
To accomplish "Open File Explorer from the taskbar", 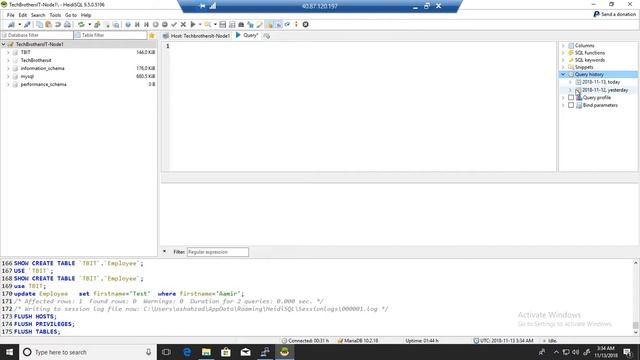I will pyautogui.click(x=206, y=352).
